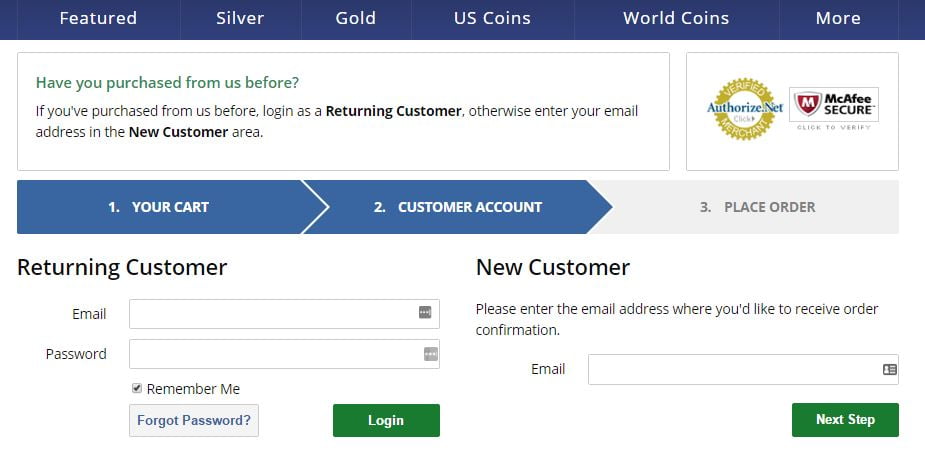Open the Silver menu
This screenshot has width=925, height=462.
pyautogui.click(x=240, y=18)
